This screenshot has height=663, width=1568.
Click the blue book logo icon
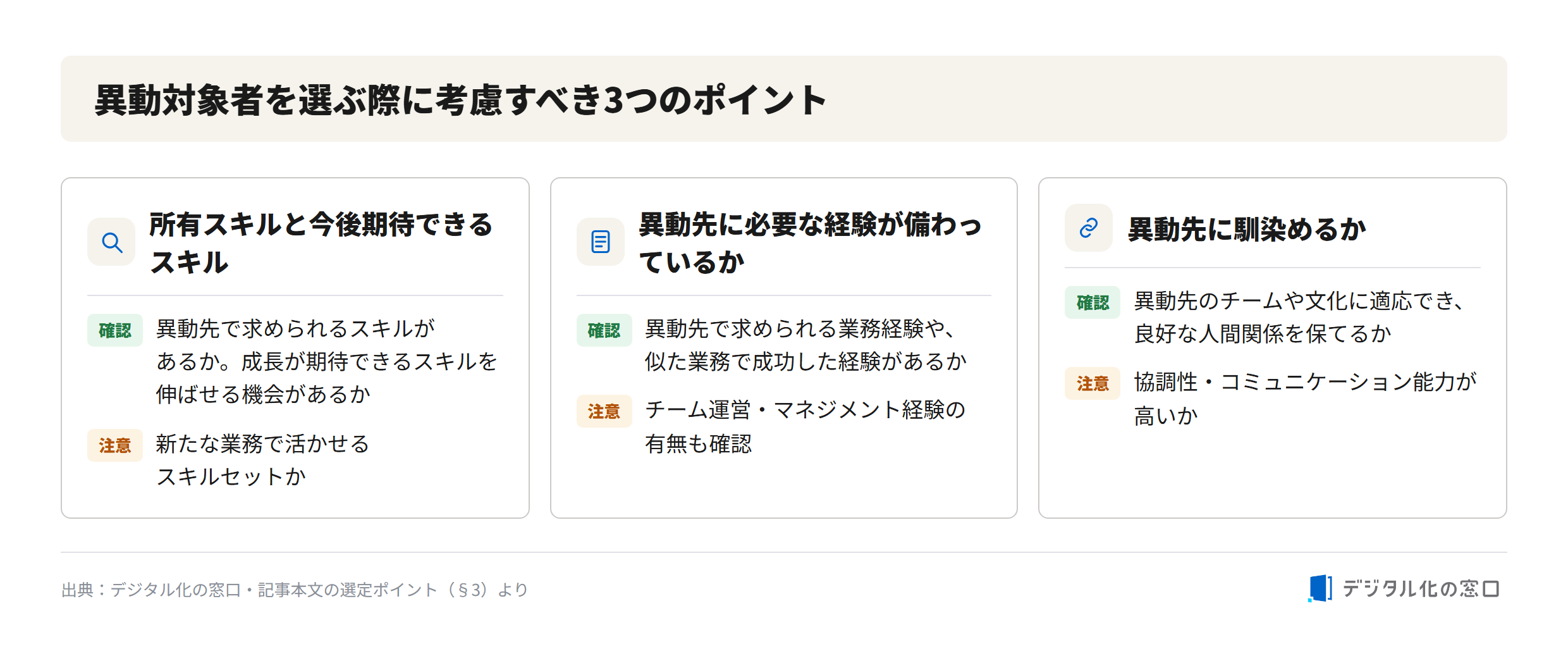[1320, 588]
